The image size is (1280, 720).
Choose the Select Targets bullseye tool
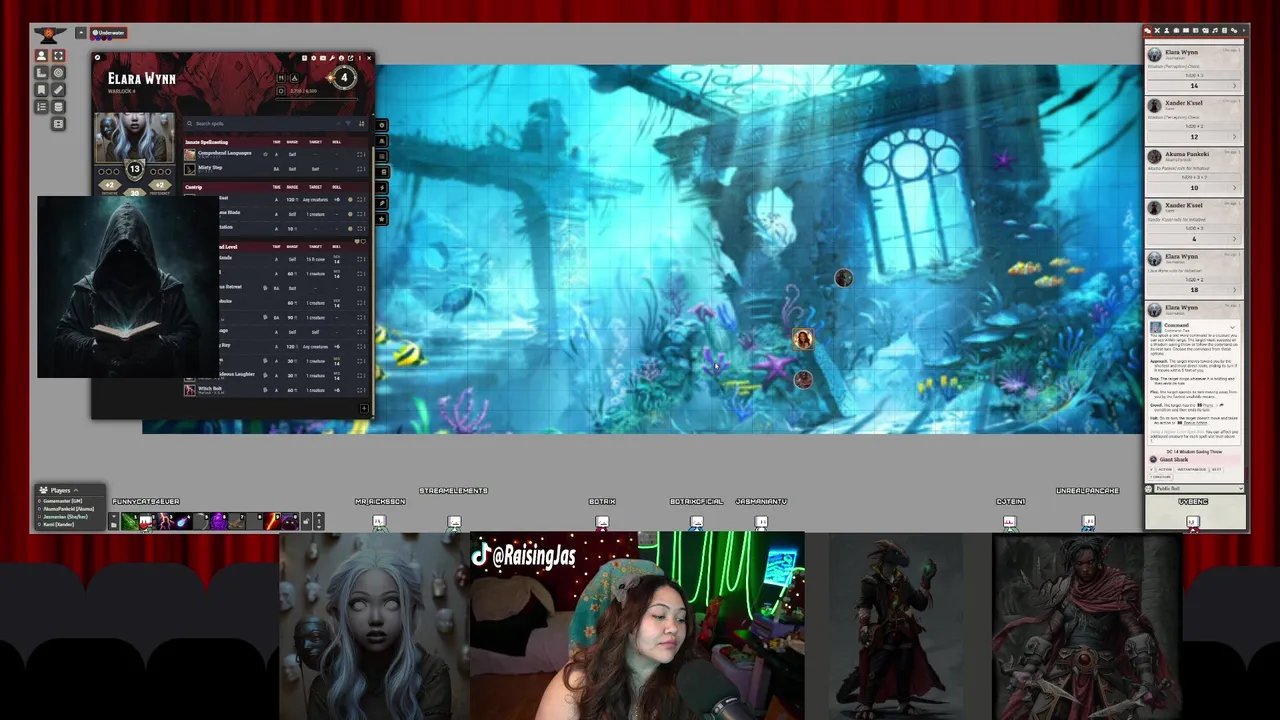(58, 73)
